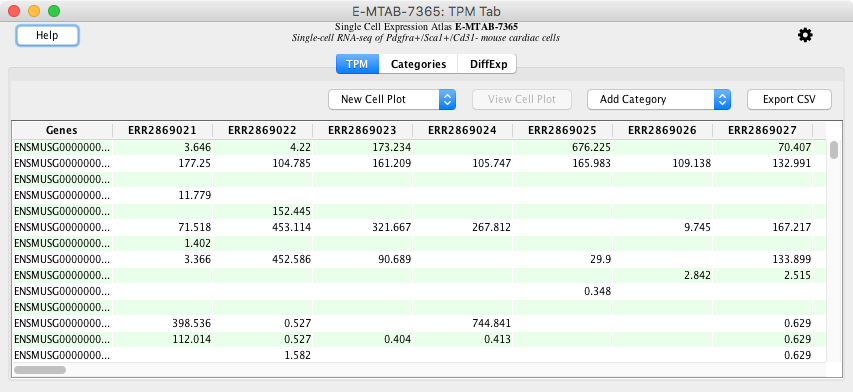Select cell with value 133.899
The image size is (853, 392).
763,259
